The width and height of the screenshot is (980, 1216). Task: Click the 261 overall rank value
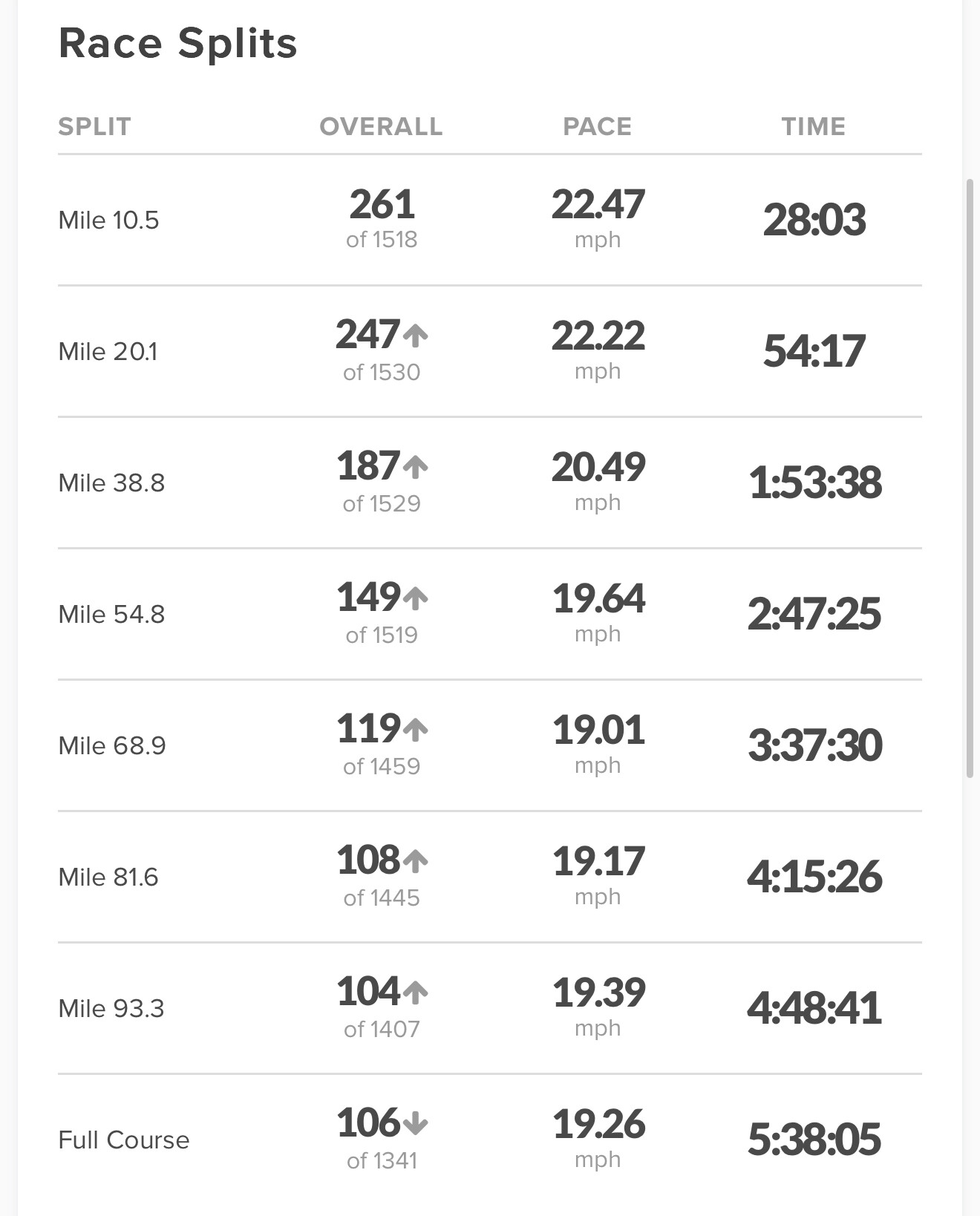[382, 205]
